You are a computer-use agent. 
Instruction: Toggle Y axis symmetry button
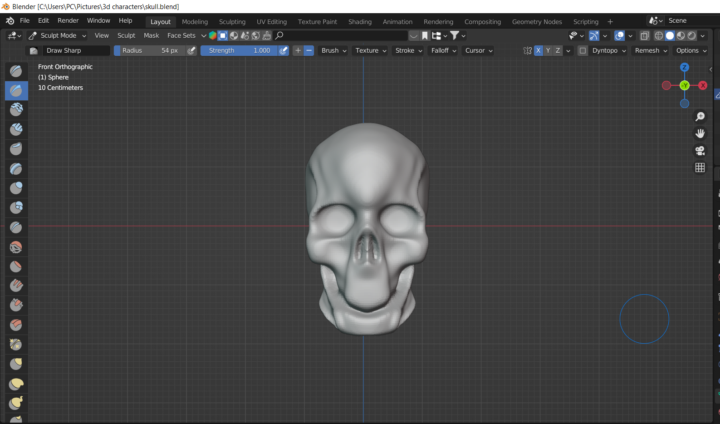coord(549,50)
